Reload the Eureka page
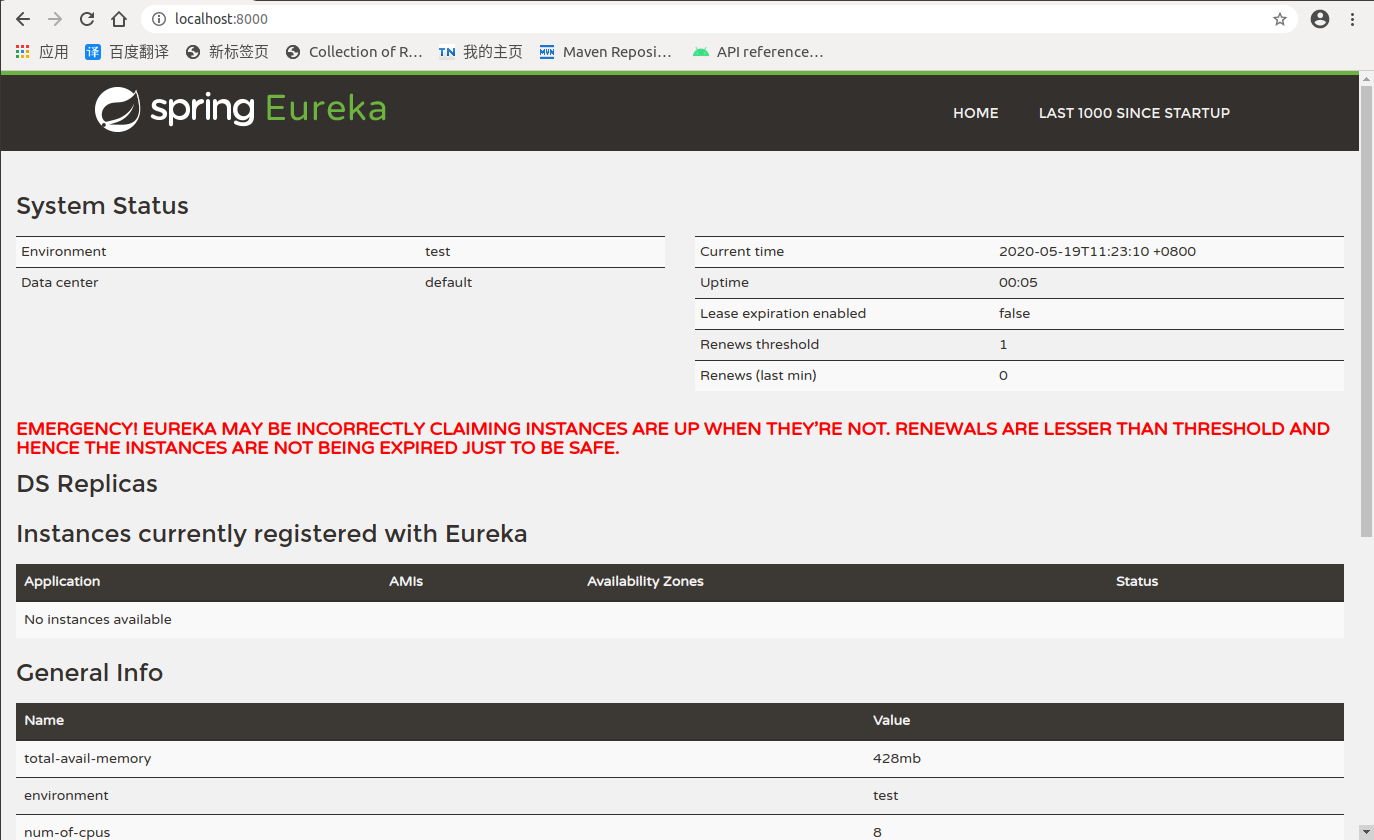 point(87,19)
